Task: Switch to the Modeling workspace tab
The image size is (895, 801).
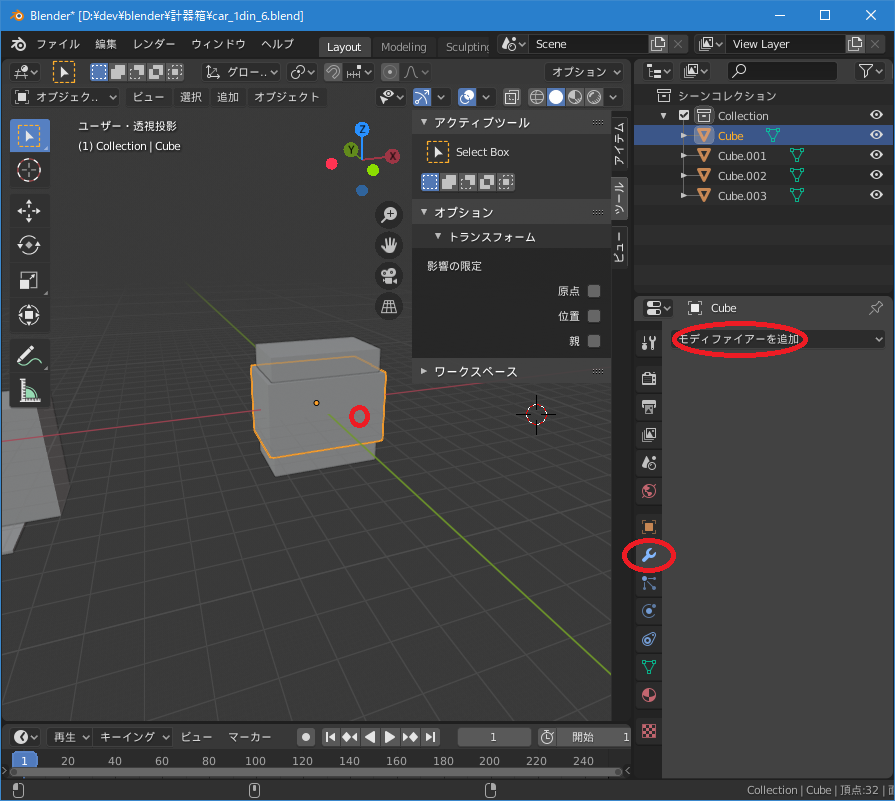Action: point(403,47)
